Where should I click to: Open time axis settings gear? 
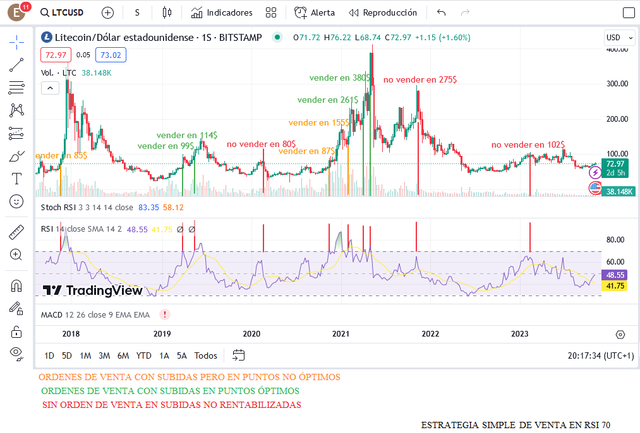pos(620,335)
